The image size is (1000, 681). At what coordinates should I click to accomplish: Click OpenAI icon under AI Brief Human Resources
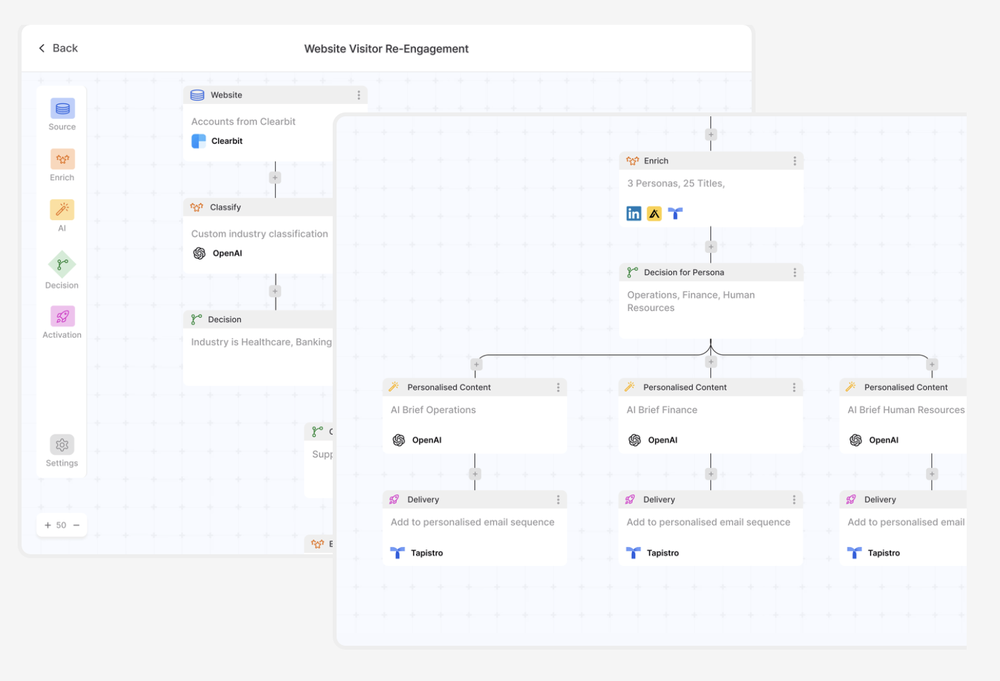(x=856, y=440)
